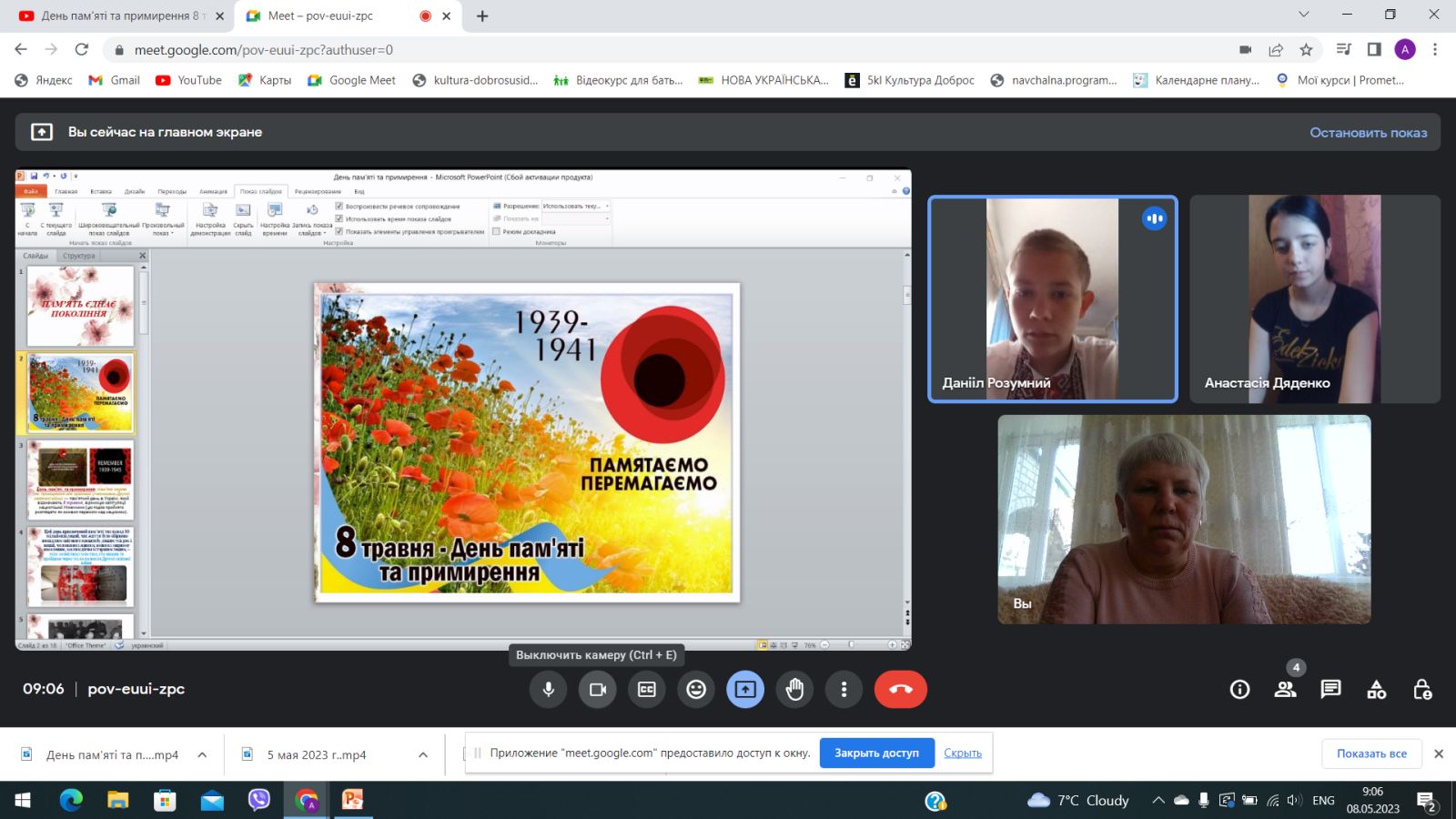Turn off the camera

click(x=598, y=690)
